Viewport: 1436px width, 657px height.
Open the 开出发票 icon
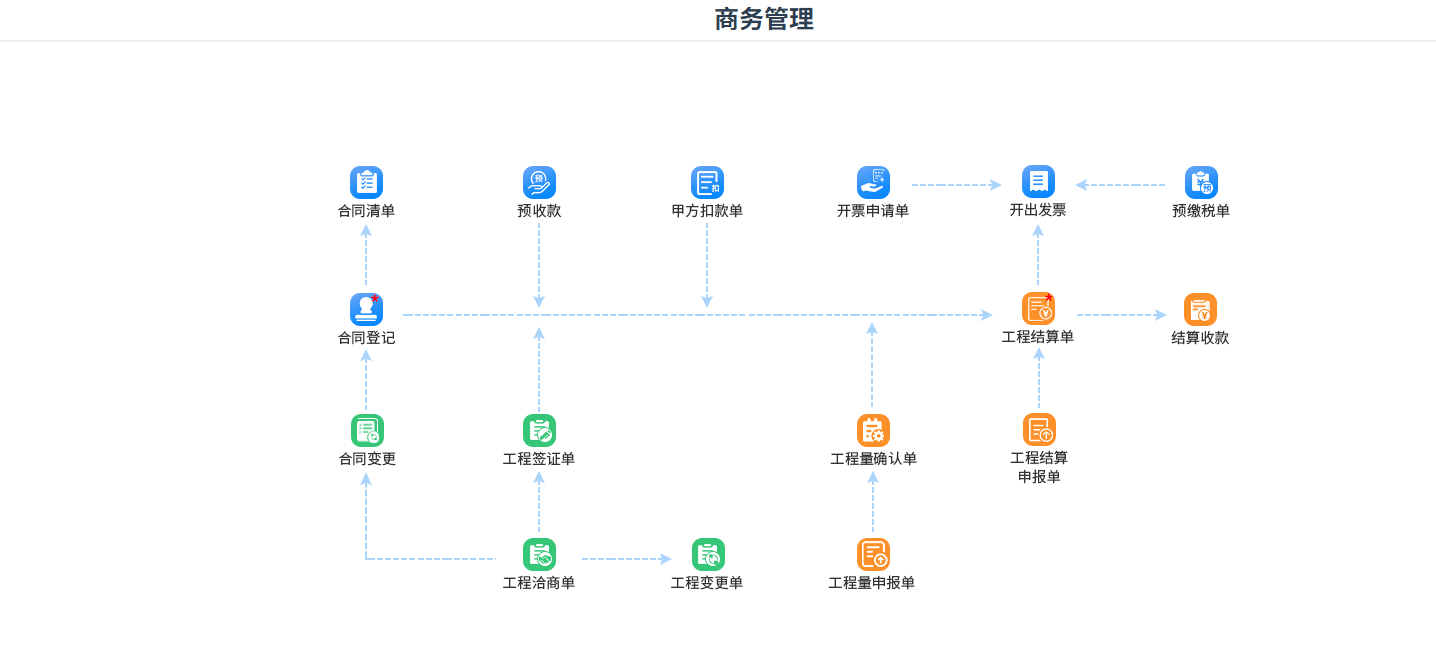pyautogui.click(x=1038, y=181)
